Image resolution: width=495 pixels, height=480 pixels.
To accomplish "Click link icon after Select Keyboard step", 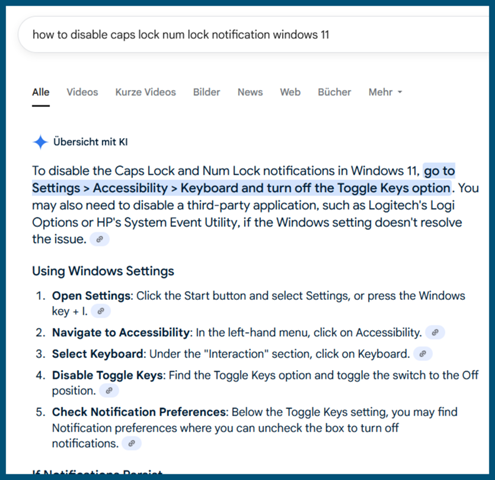I will [x=423, y=354].
